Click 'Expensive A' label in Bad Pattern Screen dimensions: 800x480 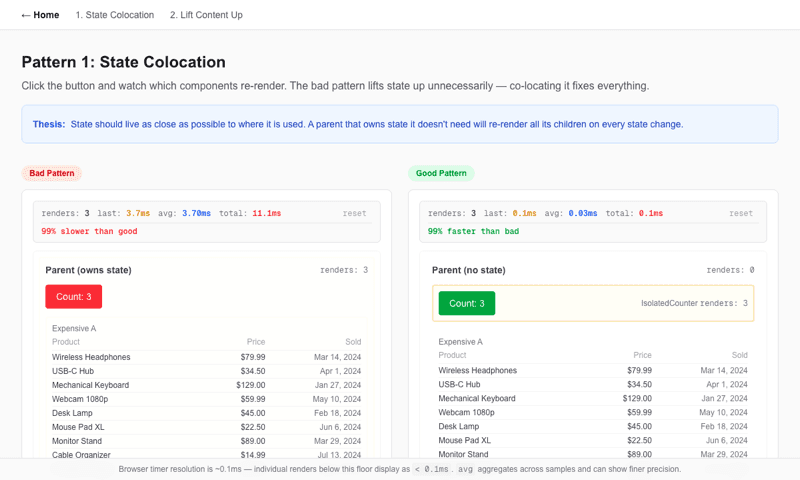point(74,329)
